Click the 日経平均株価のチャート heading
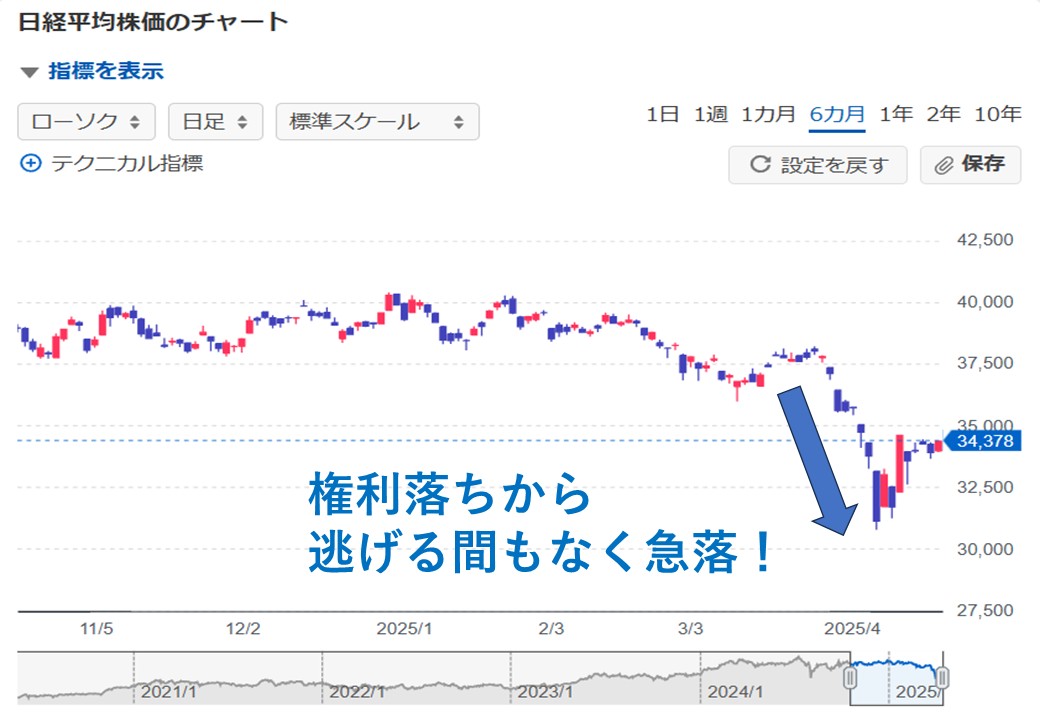The image size is (1040, 720). coord(153,22)
